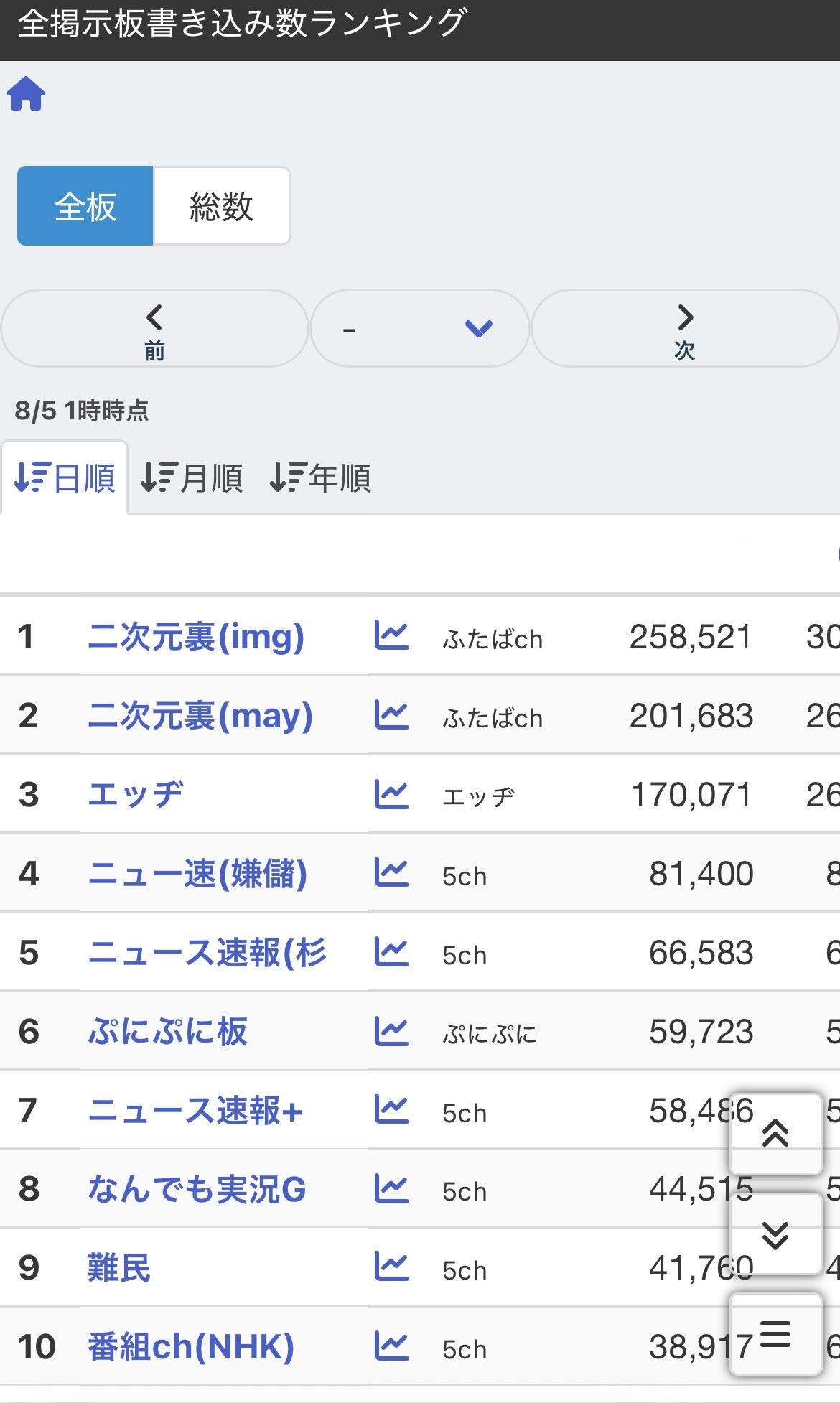Go to previous period with 前

[x=154, y=328]
